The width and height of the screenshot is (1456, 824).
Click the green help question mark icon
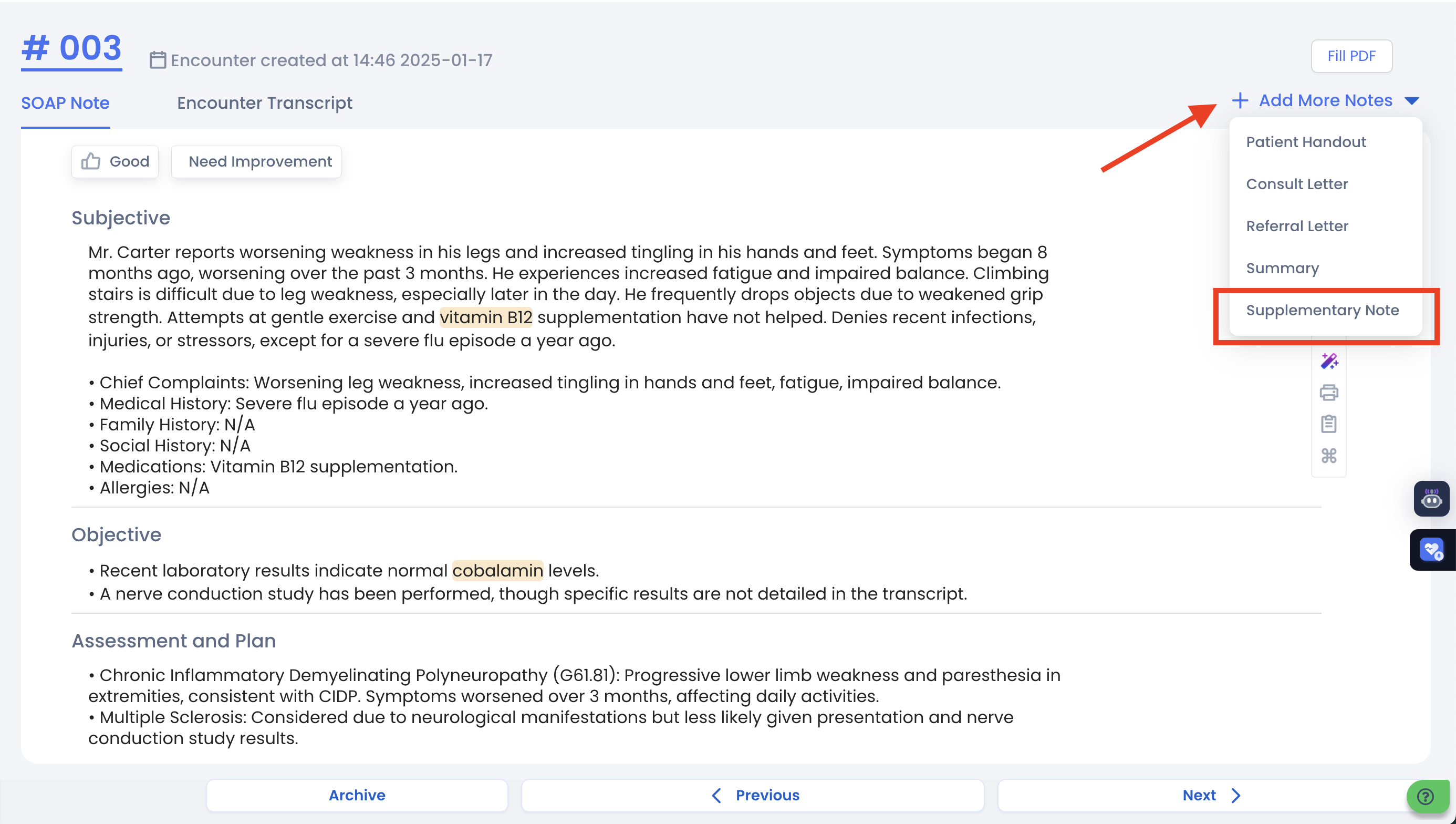click(1426, 797)
